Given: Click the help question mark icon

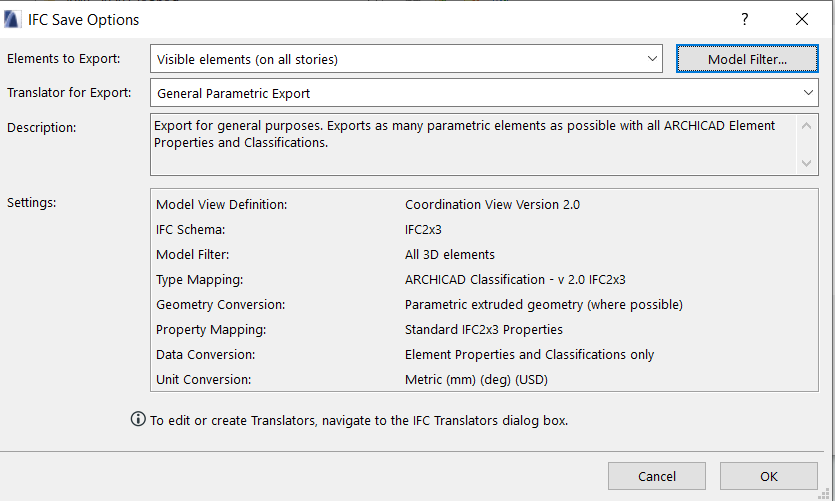Looking at the screenshot, I should click(744, 19).
